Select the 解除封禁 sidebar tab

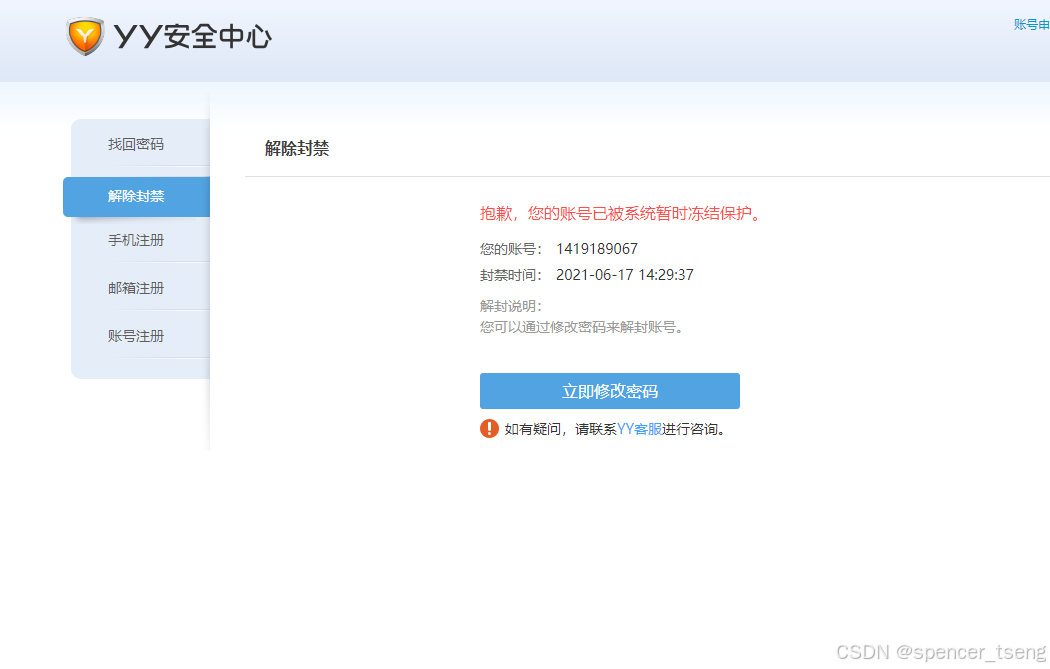[137, 196]
